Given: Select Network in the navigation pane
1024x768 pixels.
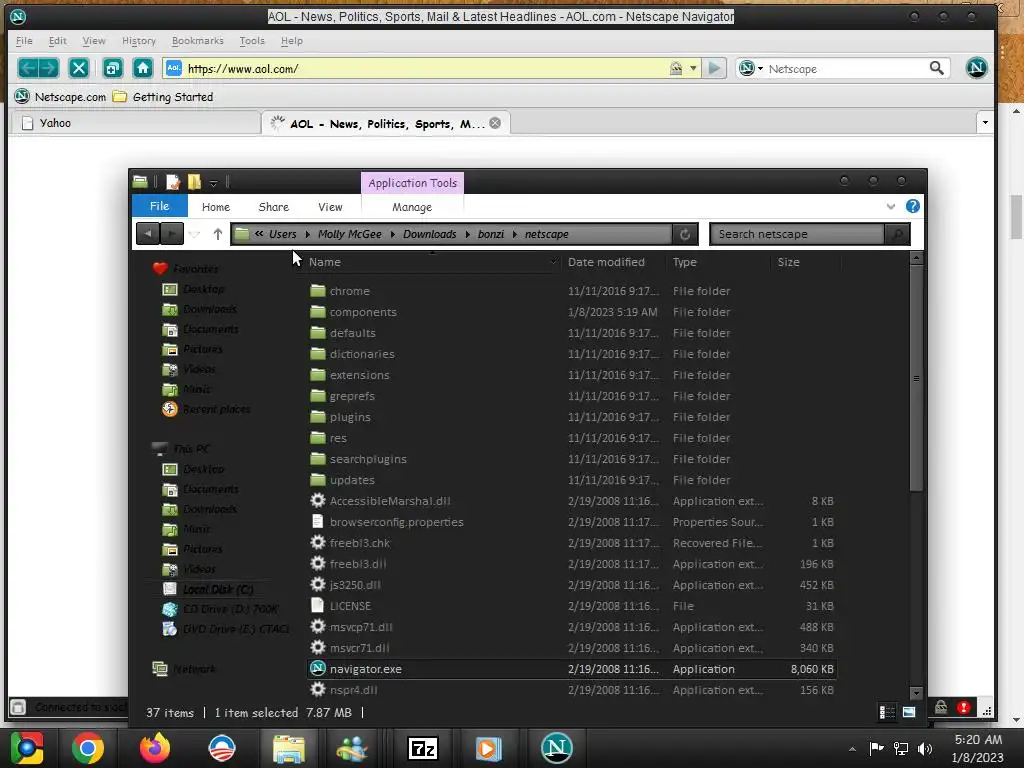Looking at the screenshot, I should point(184,668).
